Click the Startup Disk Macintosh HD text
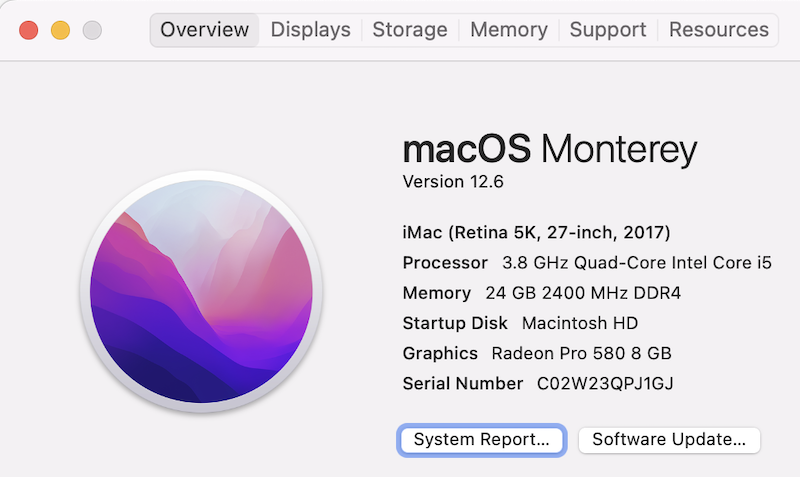800x477 pixels. (x=520, y=323)
